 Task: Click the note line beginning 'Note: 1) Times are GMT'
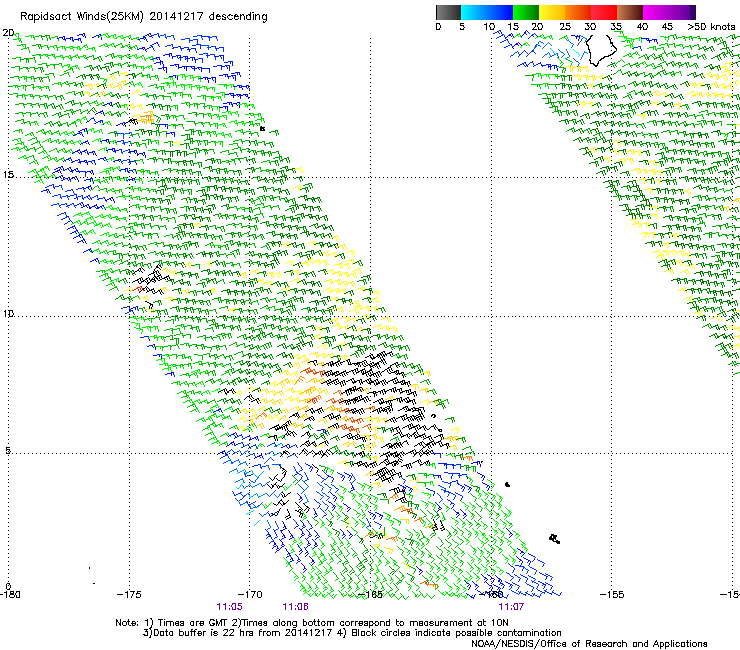click(312, 623)
